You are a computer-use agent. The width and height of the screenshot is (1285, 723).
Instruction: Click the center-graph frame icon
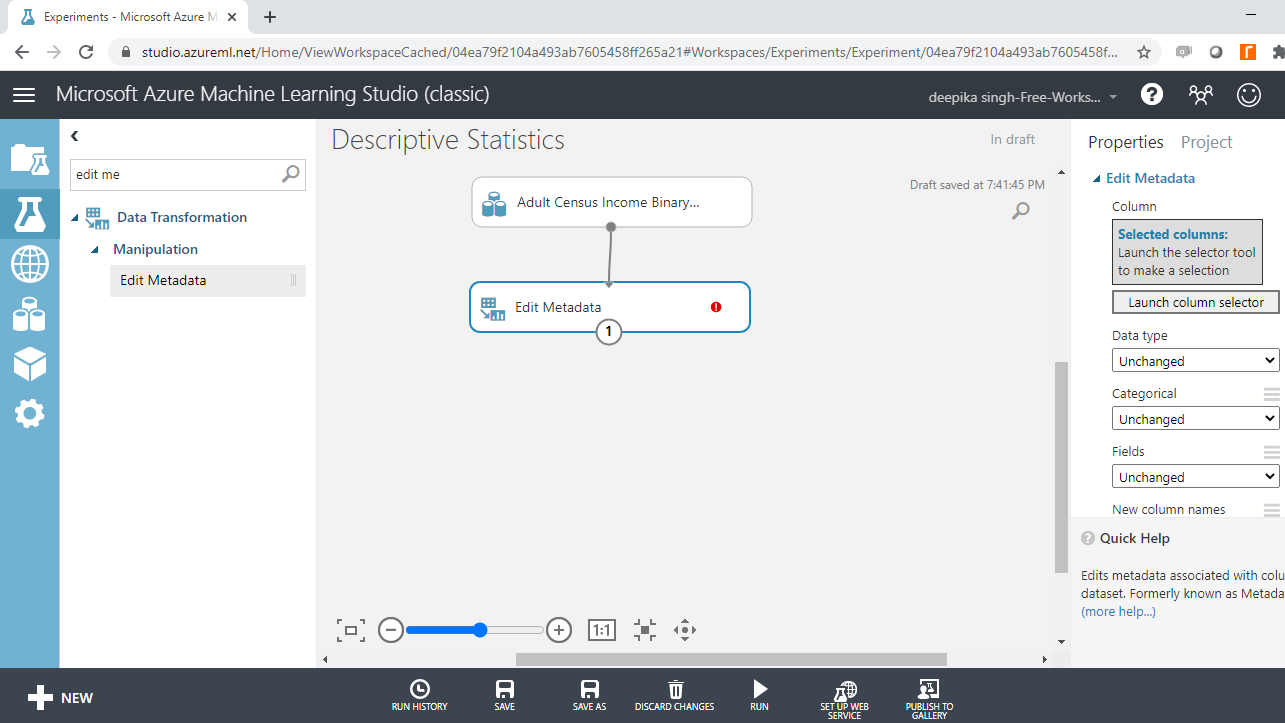click(644, 630)
